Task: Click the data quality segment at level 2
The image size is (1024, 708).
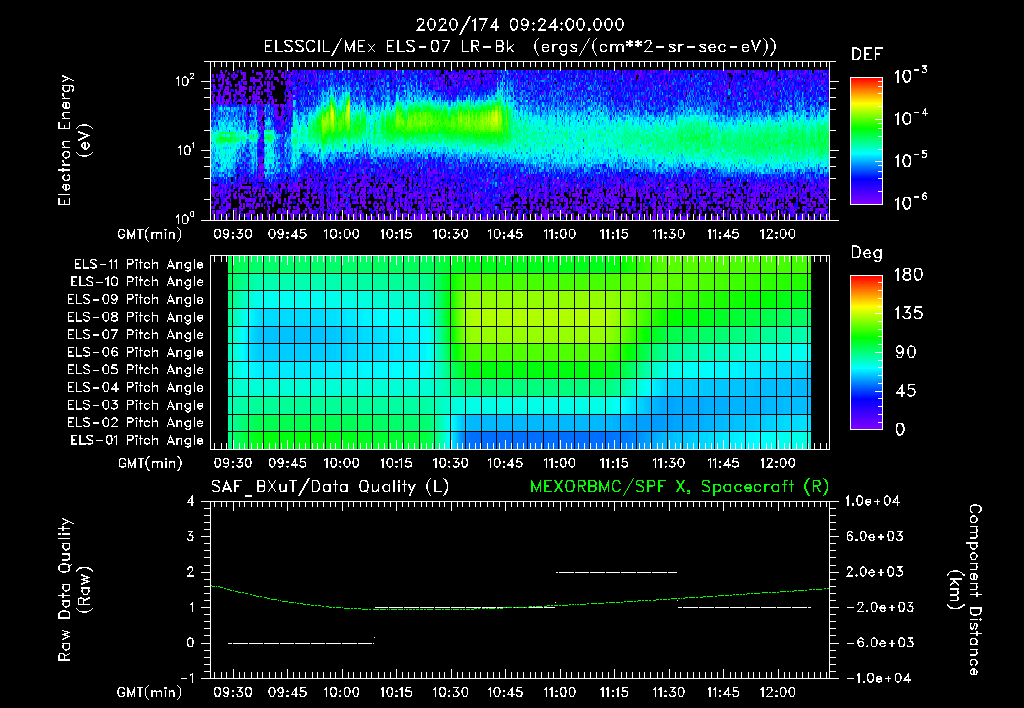Action: pyautogui.click(x=616, y=572)
